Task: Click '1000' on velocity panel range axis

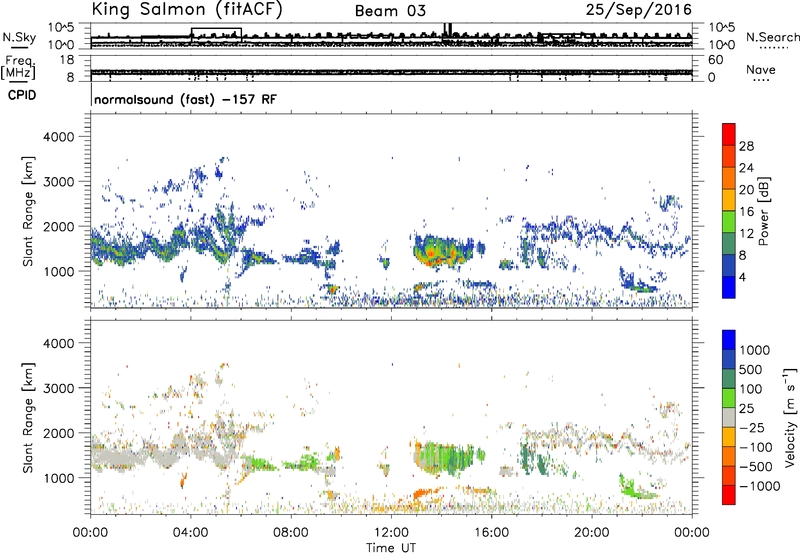Action: pos(59,478)
